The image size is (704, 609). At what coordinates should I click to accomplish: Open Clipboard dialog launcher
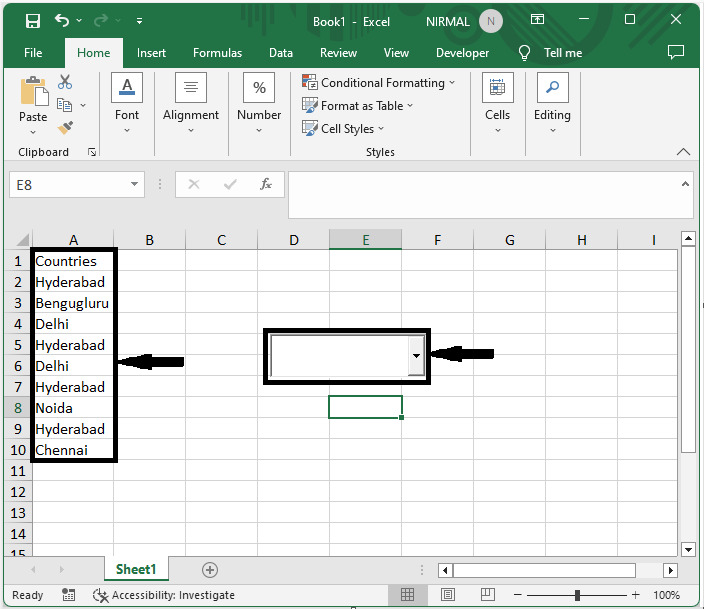(92, 152)
